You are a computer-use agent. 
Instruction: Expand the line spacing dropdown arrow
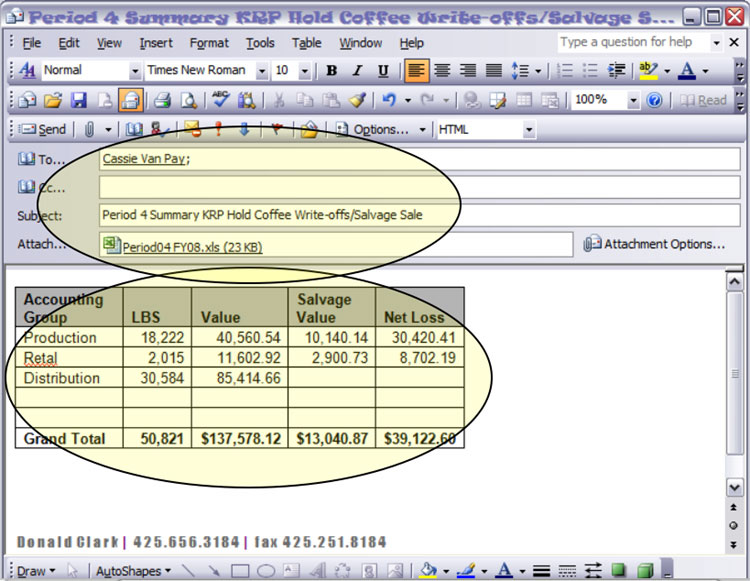click(538, 71)
